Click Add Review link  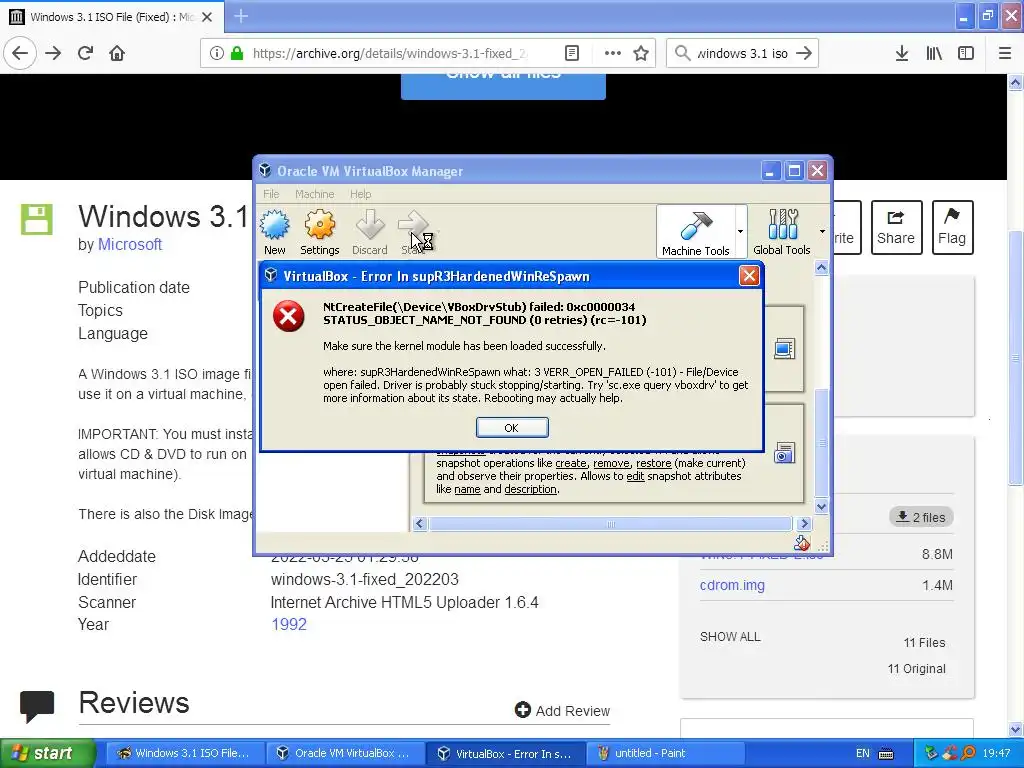coord(562,711)
